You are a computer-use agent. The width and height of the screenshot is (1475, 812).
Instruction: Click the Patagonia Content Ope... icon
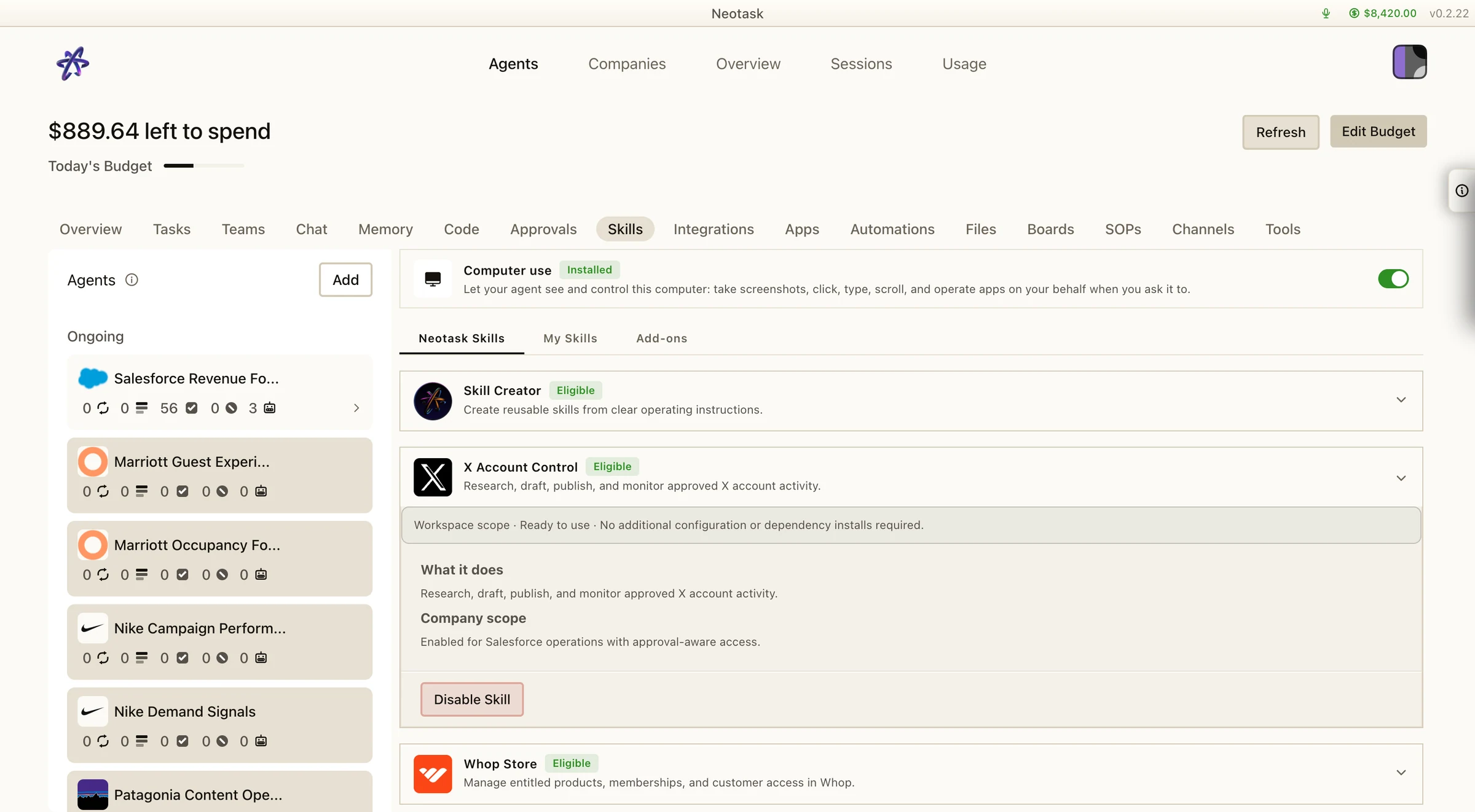click(93, 795)
